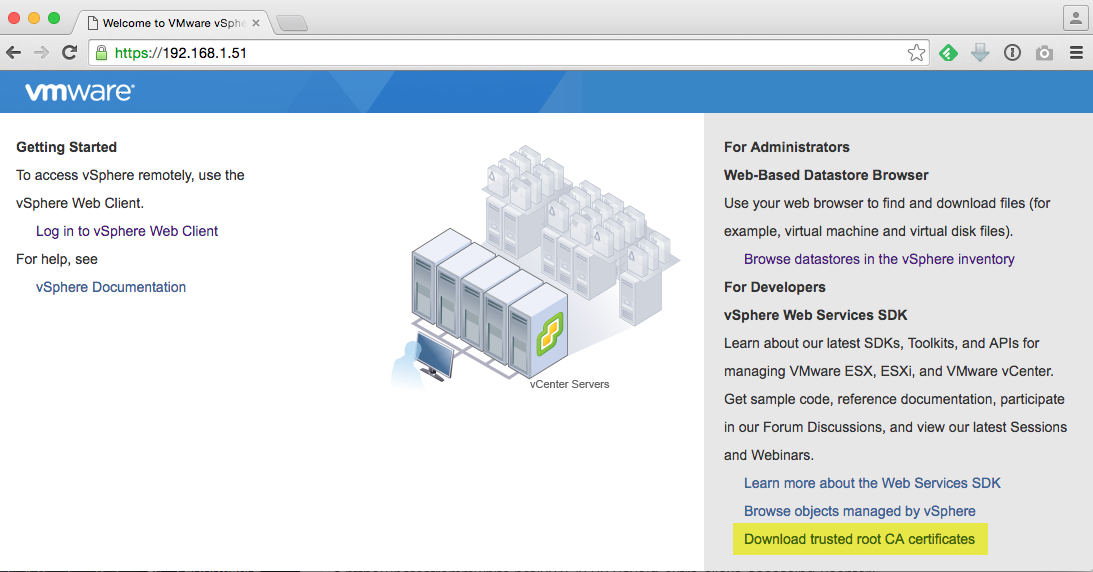Screen dimensions: 1093x572
Task: Maximize window with green button
Action: pyautogui.click(x=54, y=18)
